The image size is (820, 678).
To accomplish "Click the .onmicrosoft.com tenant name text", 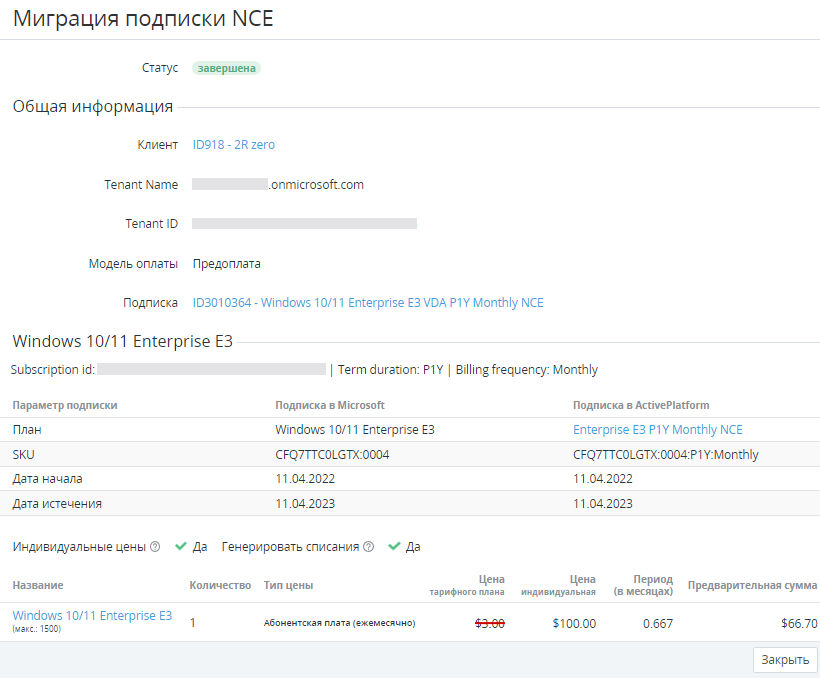I will 316,185.
